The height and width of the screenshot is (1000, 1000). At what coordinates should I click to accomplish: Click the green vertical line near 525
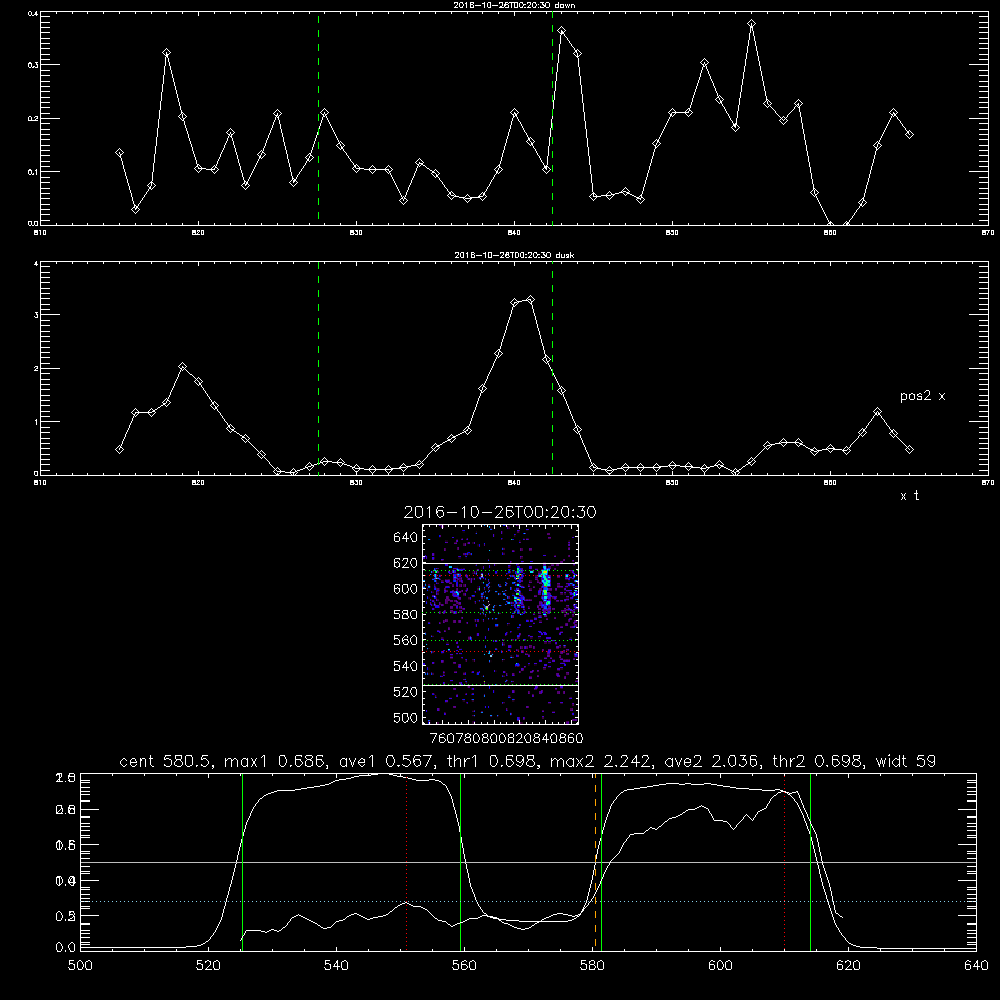point(242,862)
